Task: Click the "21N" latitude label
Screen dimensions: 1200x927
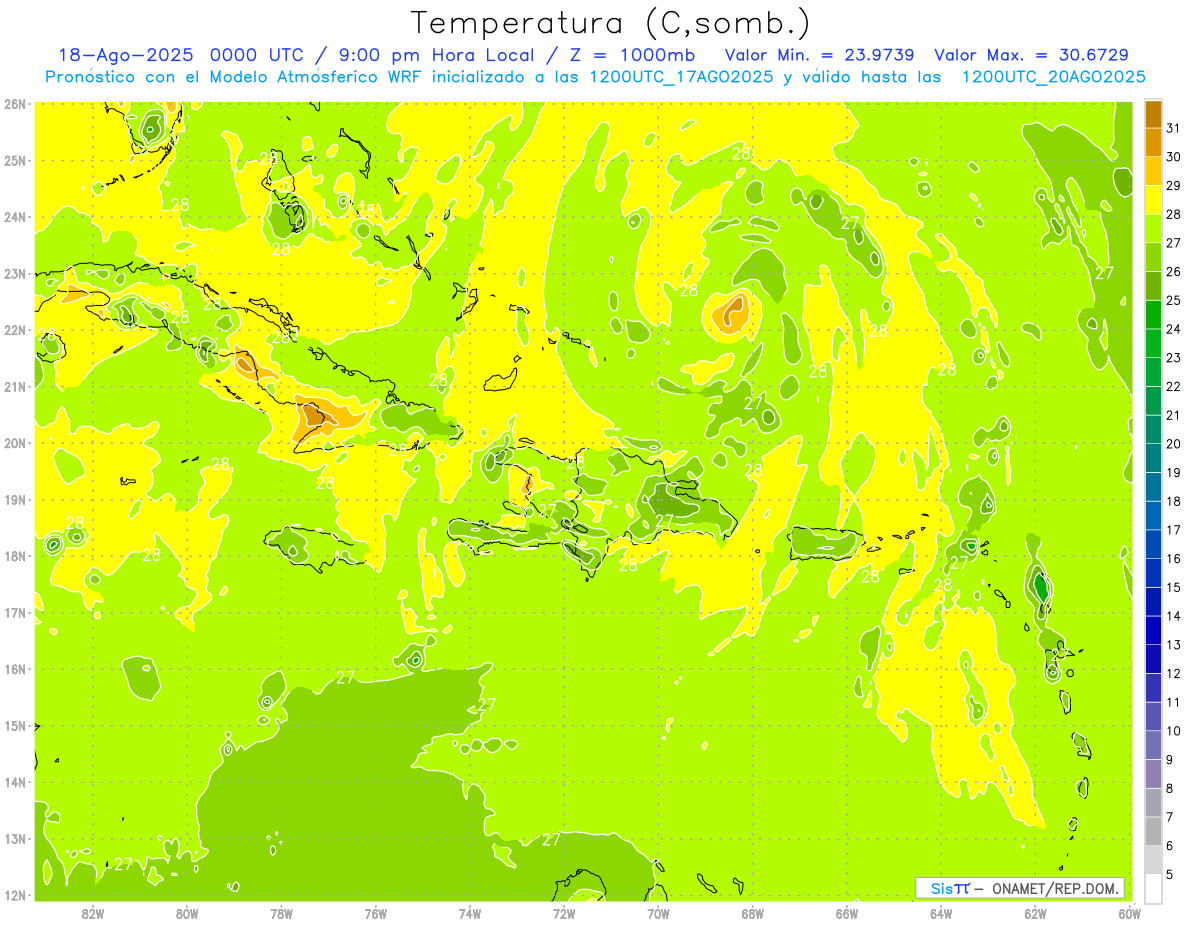Action: [14, 386]
